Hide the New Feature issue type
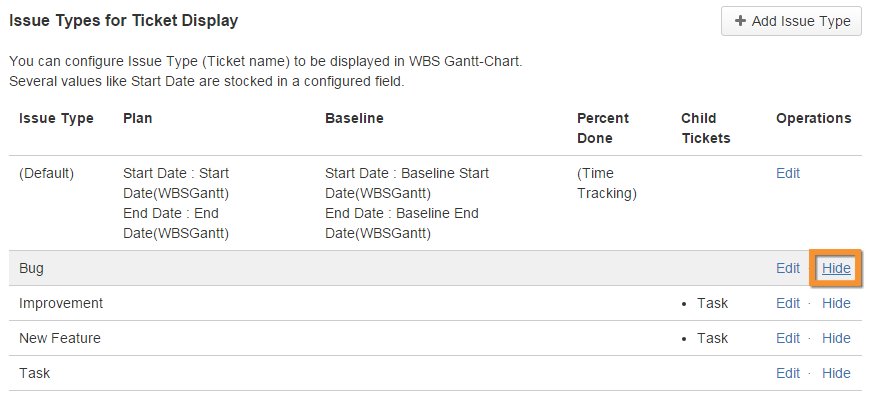 pos(836,338)
